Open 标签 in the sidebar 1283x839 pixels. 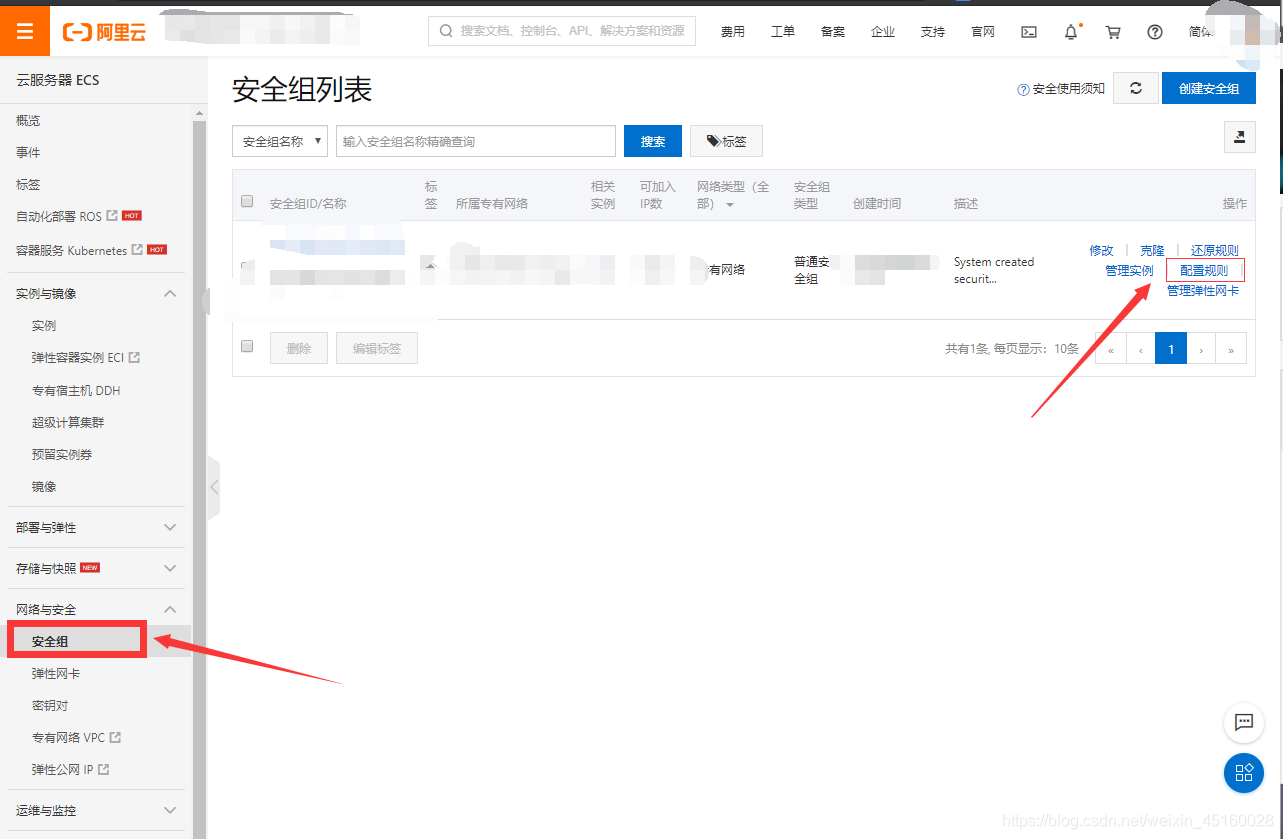pyautogui.click(x=28, y=184)
